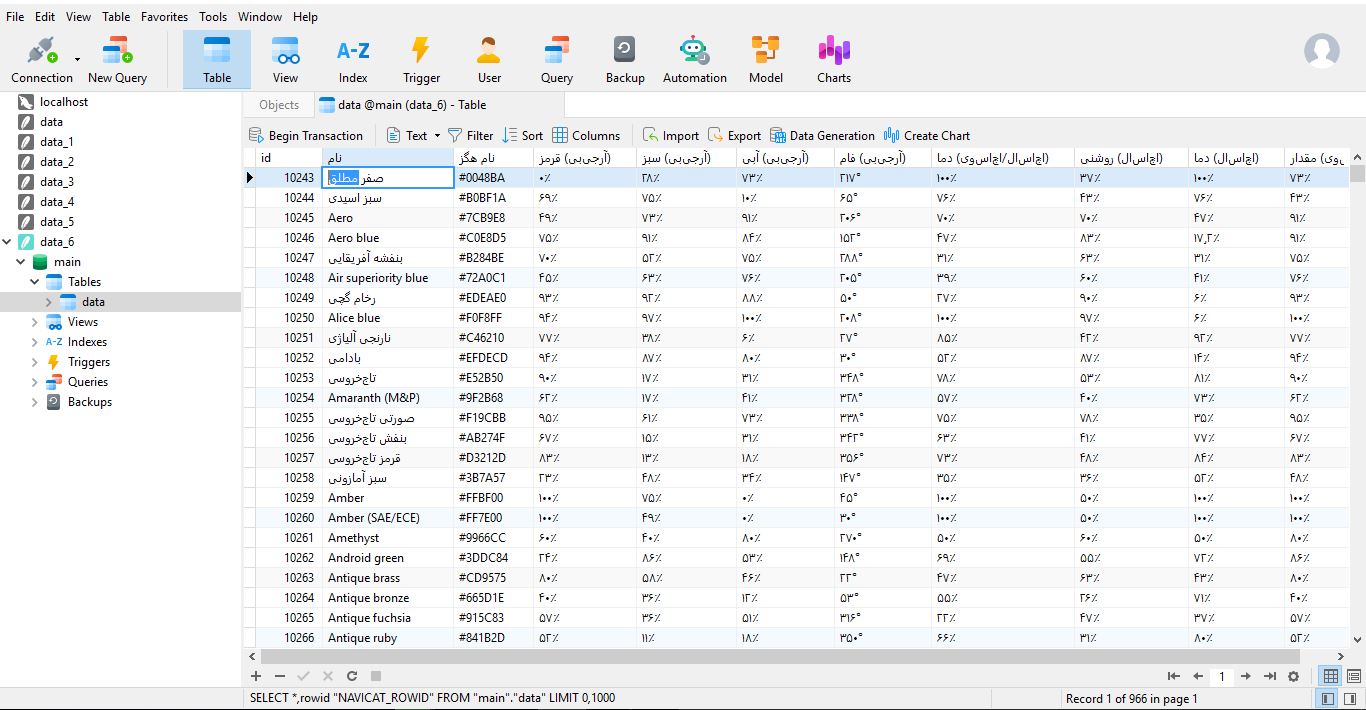This screenshot has width=1366, height=710.
Task: Add a new record with plus icon
Action: pyautogui.click(x=256, y=676)
